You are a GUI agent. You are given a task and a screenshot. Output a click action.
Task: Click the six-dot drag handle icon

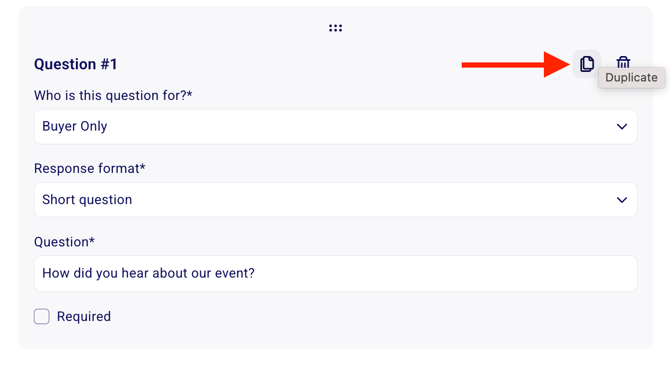(x=335, y=28)
